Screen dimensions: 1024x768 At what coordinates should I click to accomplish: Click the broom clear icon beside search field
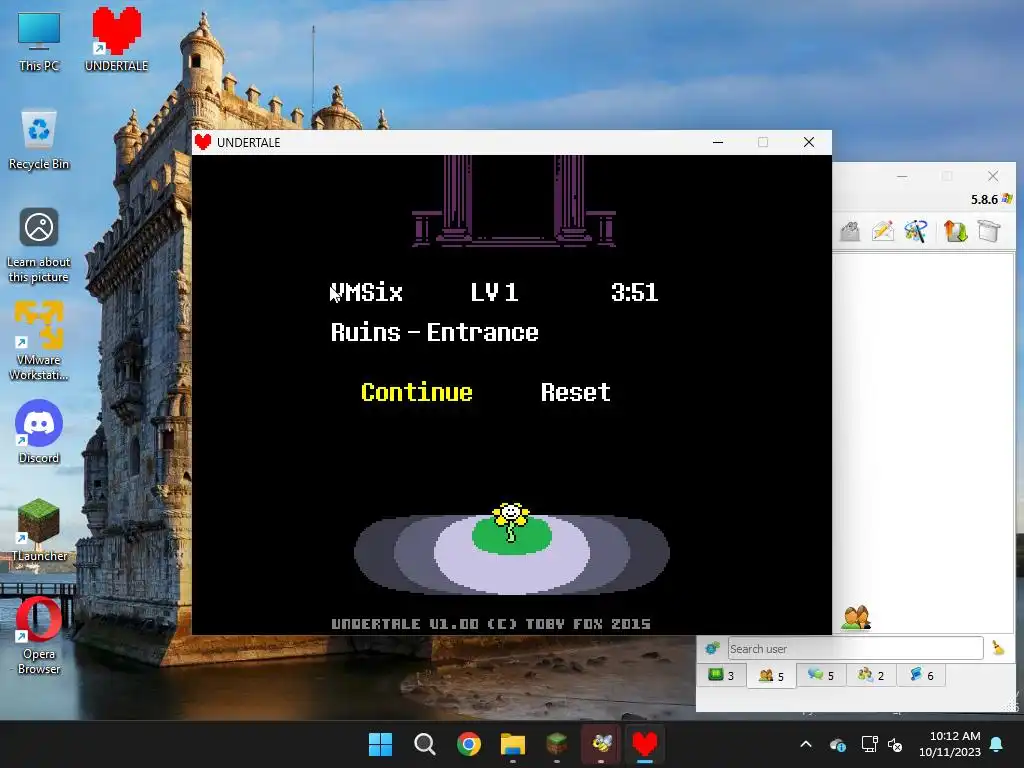click(998, 648)
